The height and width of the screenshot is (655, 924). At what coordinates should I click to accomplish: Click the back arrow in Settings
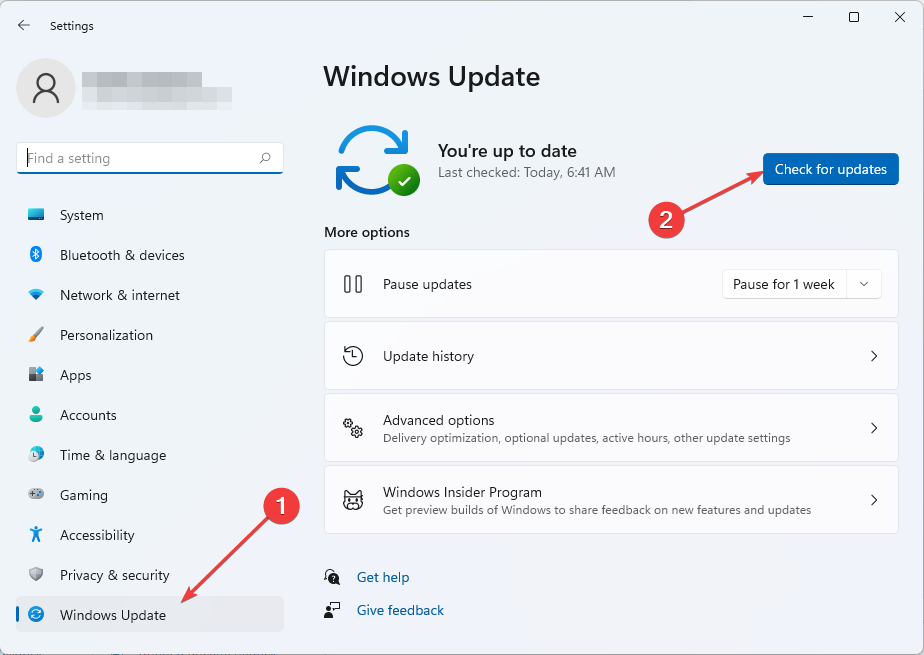(23, 25)
